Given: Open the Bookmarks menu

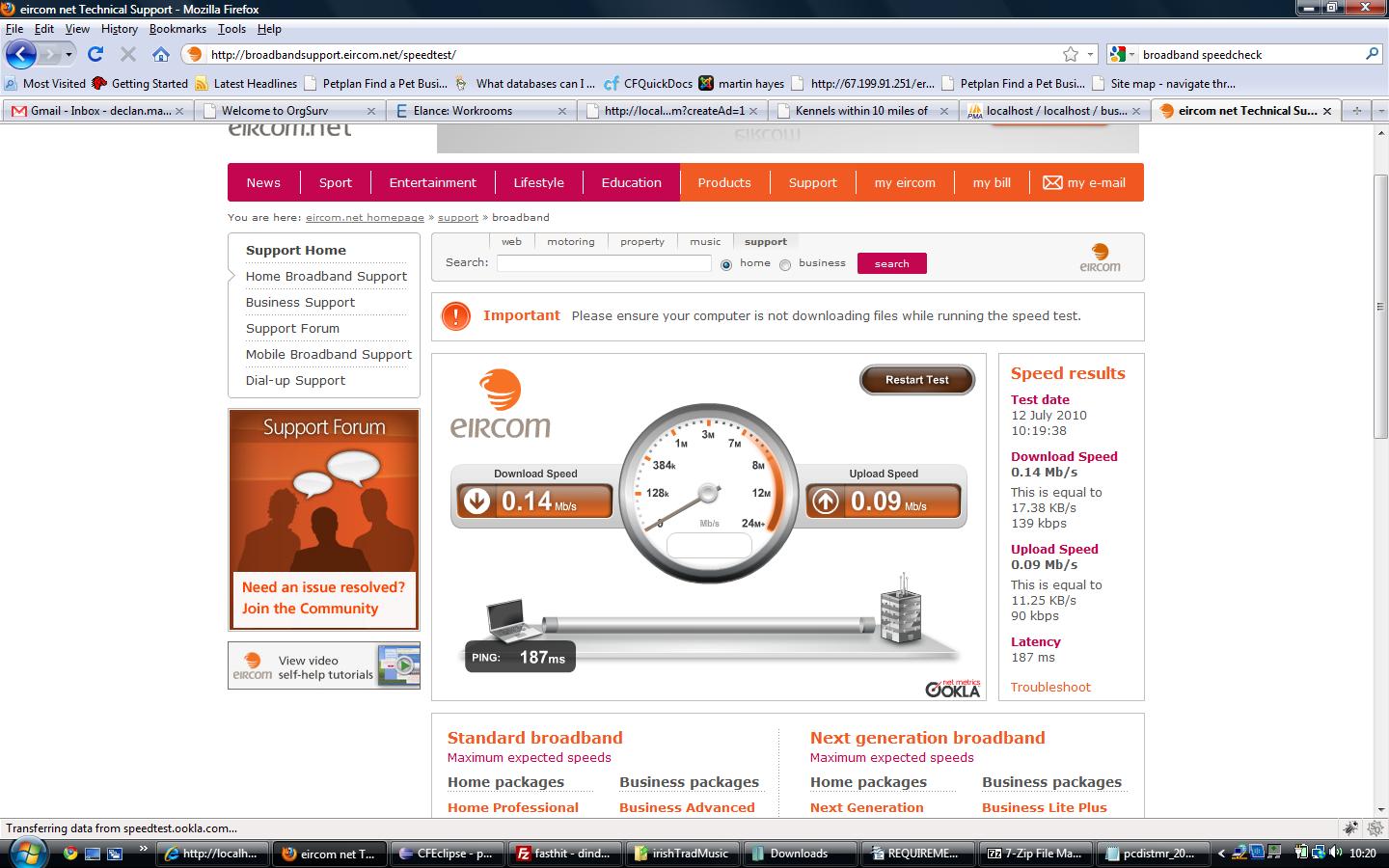Looking at the screenshot, I should click(x=177, y=29).
